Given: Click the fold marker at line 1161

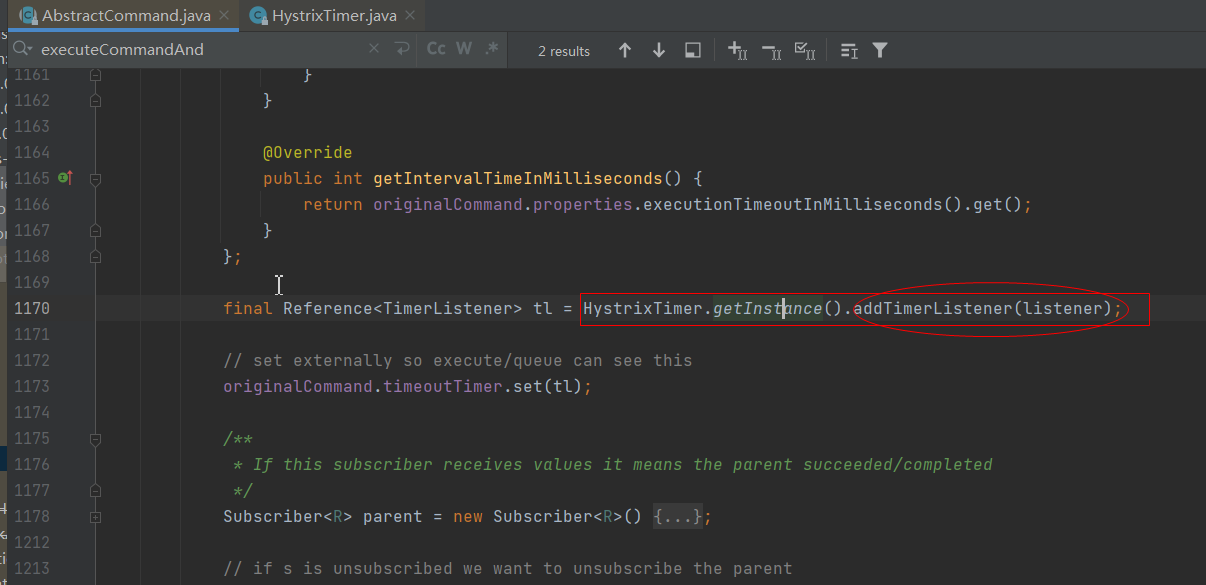Looking at the screenshot, I should (95, 75).
